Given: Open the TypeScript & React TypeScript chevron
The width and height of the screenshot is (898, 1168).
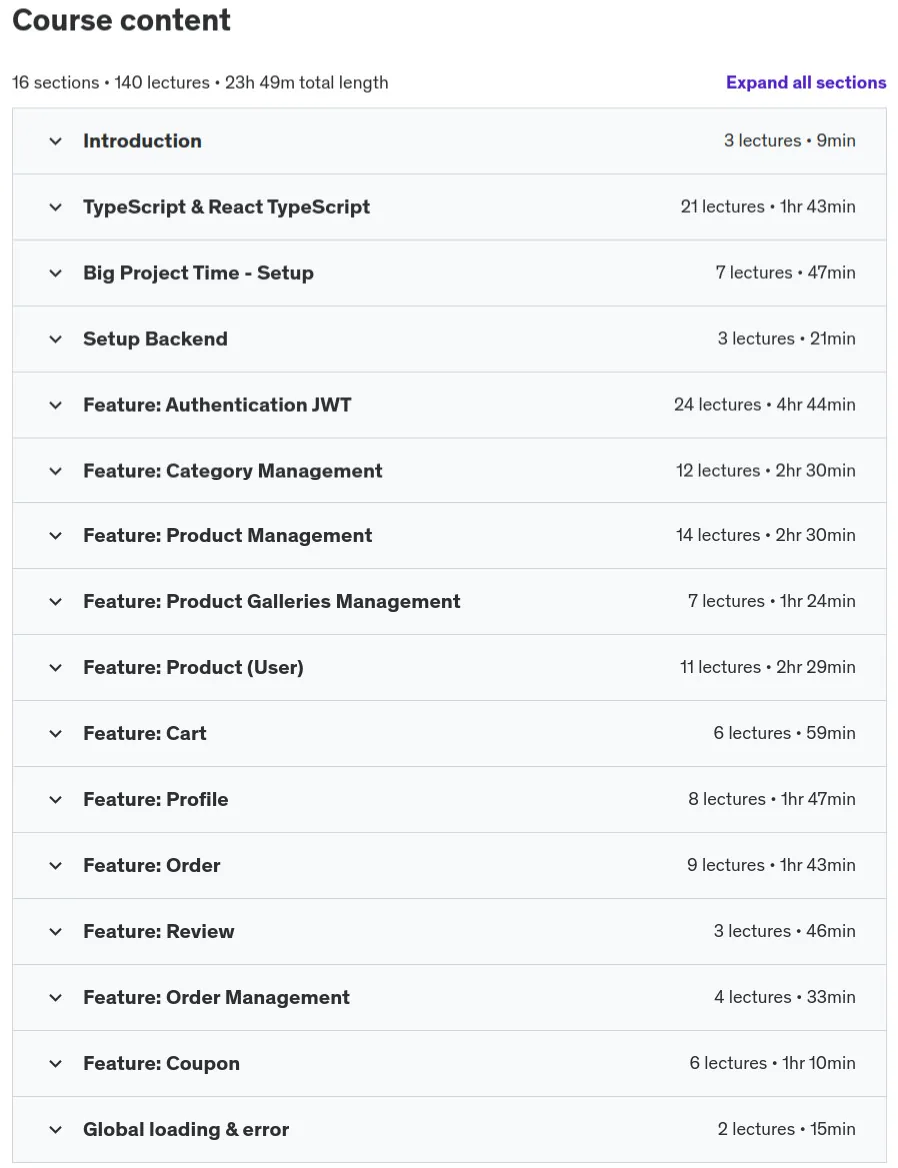Looking at the screenshot, I should coord(56,207).
